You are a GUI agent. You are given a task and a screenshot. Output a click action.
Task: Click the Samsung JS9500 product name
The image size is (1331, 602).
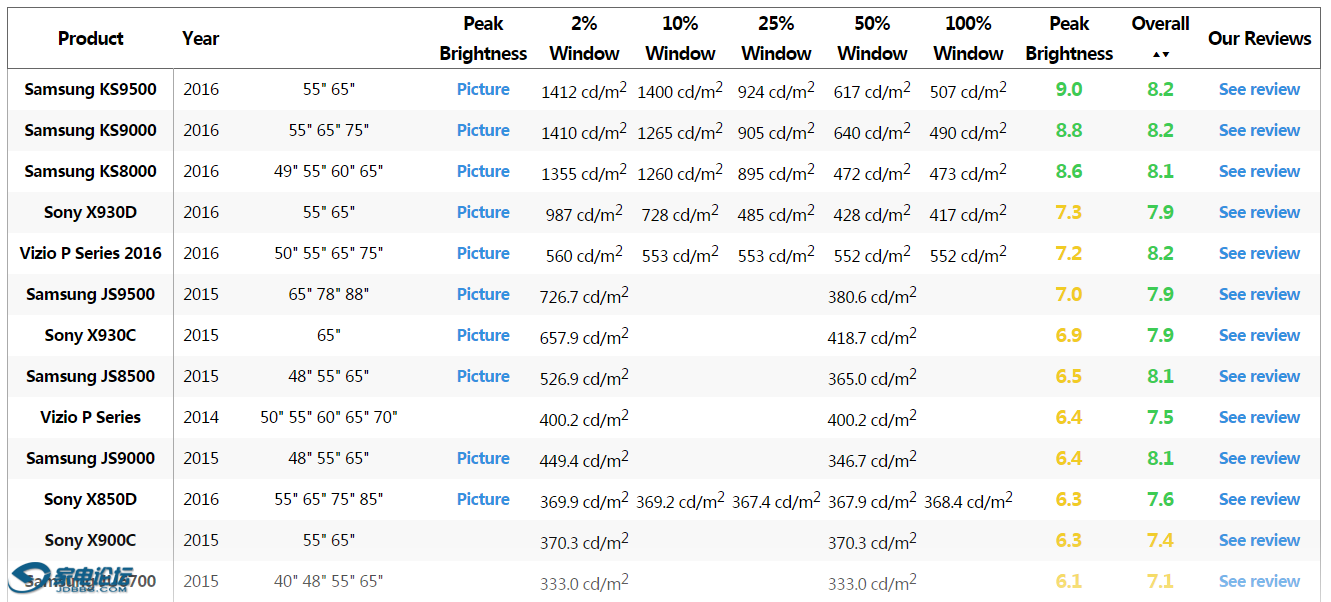click(x=90, y=294)
